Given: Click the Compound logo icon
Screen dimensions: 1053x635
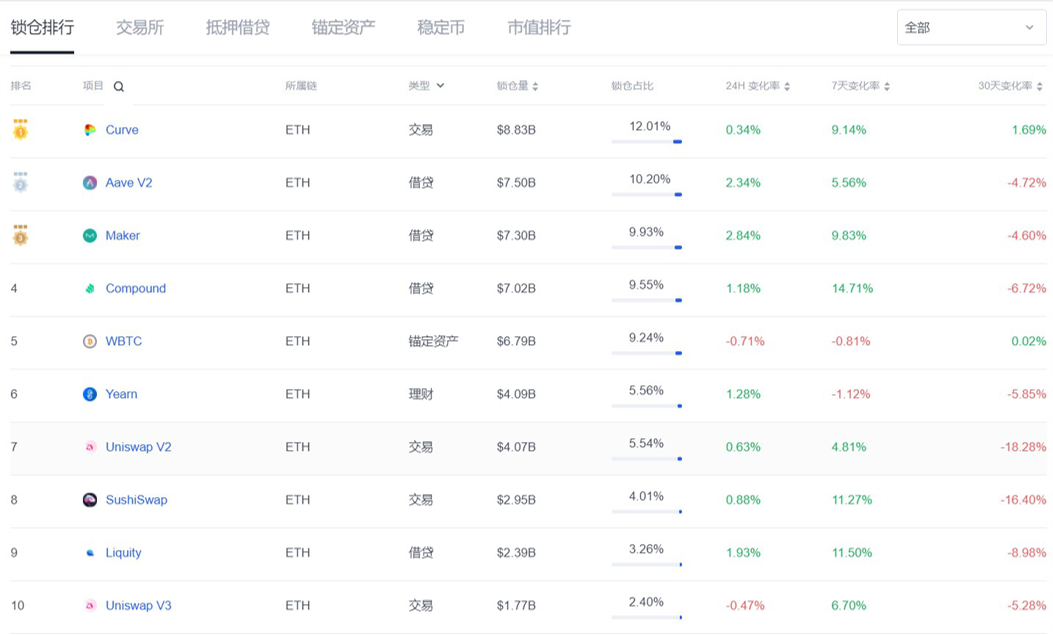Looking at the screenshot, I should [x=89, y=289].
